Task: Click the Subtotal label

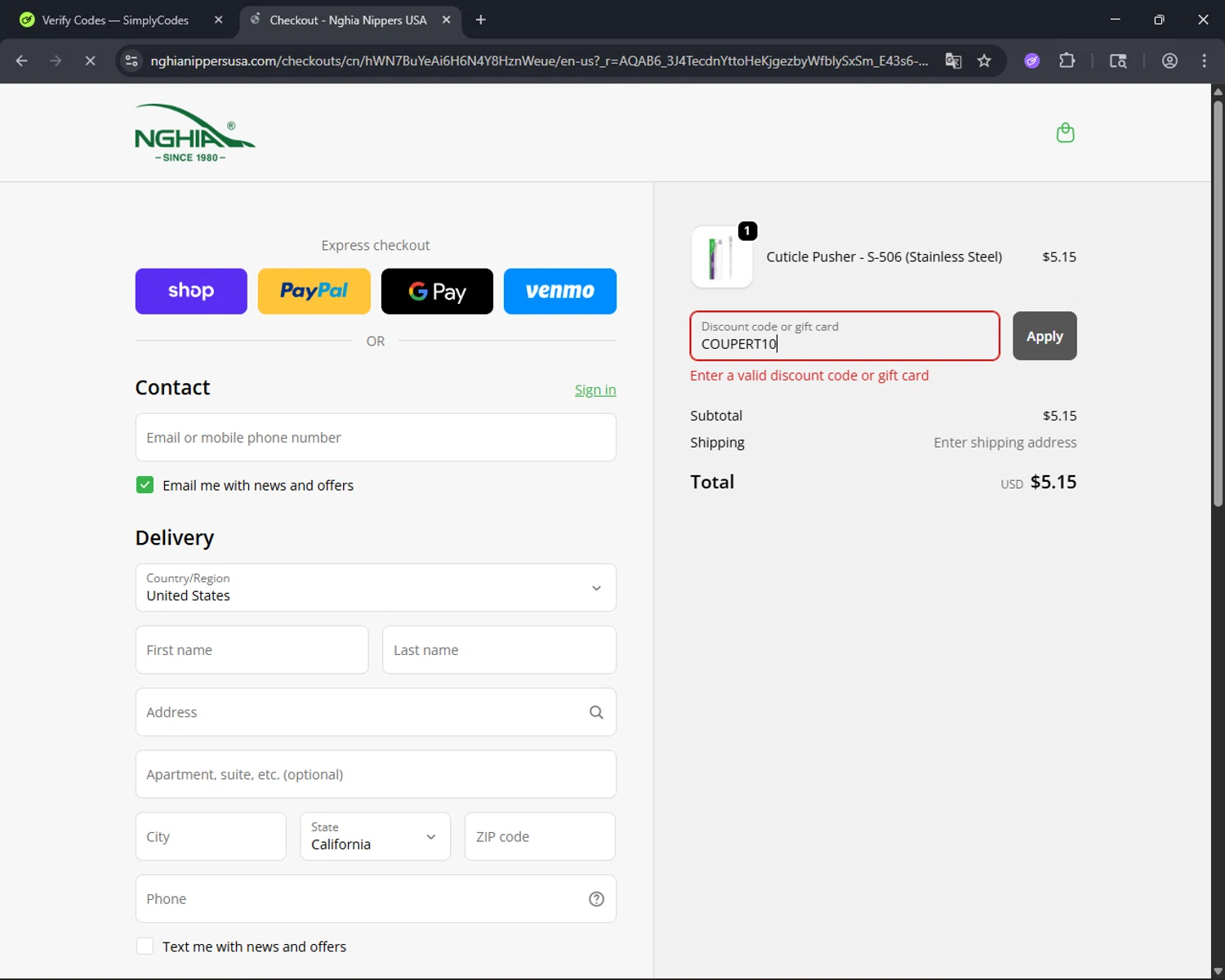Action: [716, 416]
